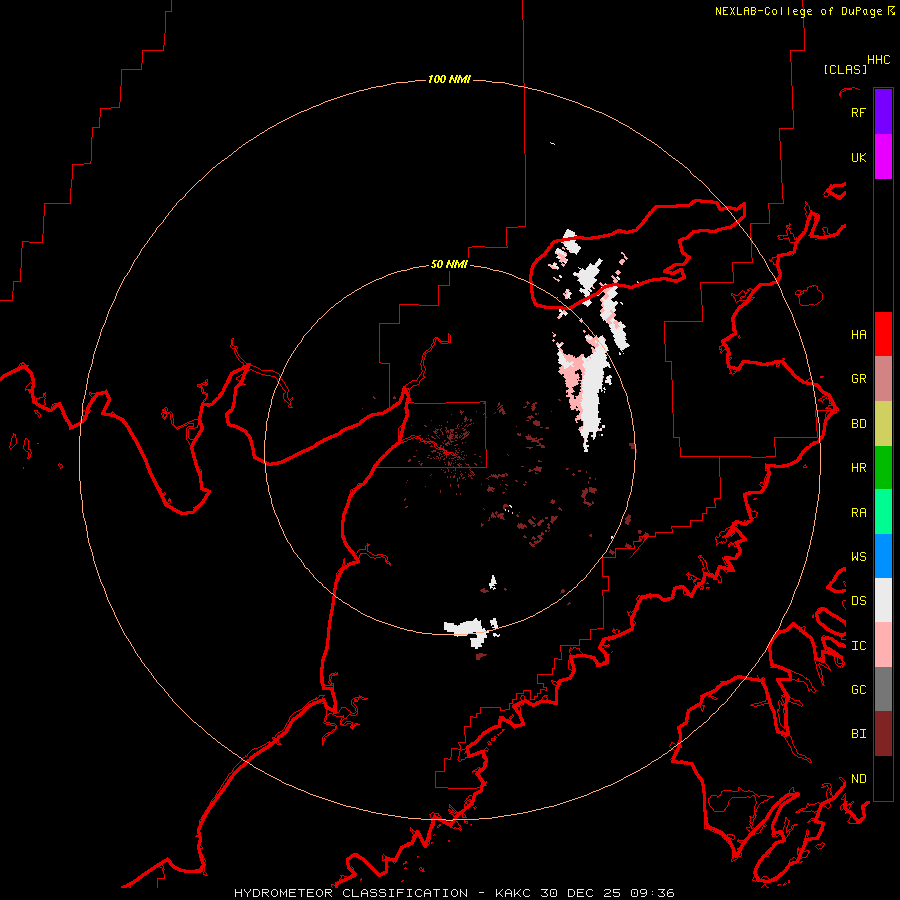Click the purple RF legend swatch
Screen dimensions: 900x900
[883, 112]
